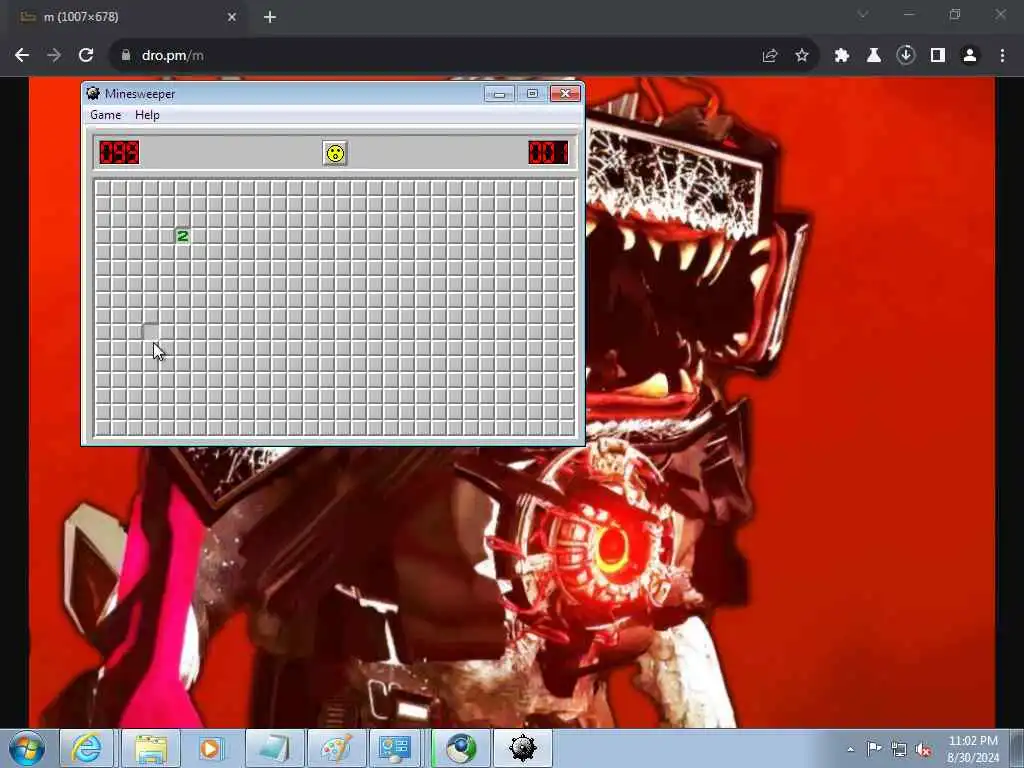Click the revealed green 2 cell

point(183,236)
